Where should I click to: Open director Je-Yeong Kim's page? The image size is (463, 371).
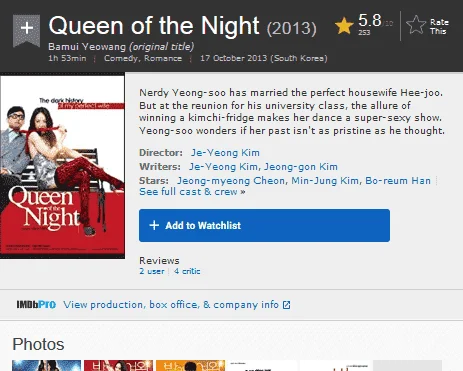pos(225,153)
